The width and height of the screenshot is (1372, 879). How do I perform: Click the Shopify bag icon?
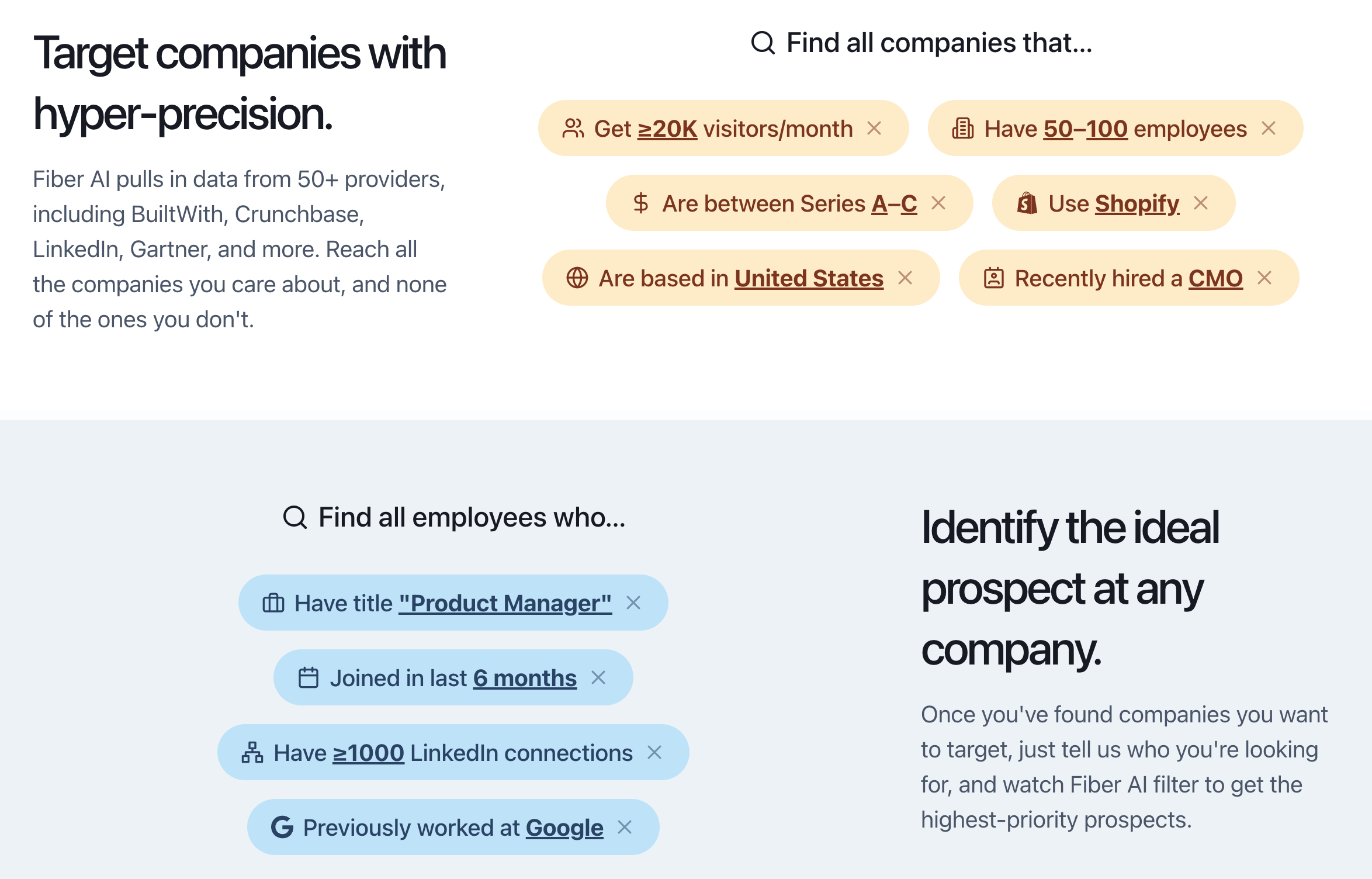tap(1027, 203)
